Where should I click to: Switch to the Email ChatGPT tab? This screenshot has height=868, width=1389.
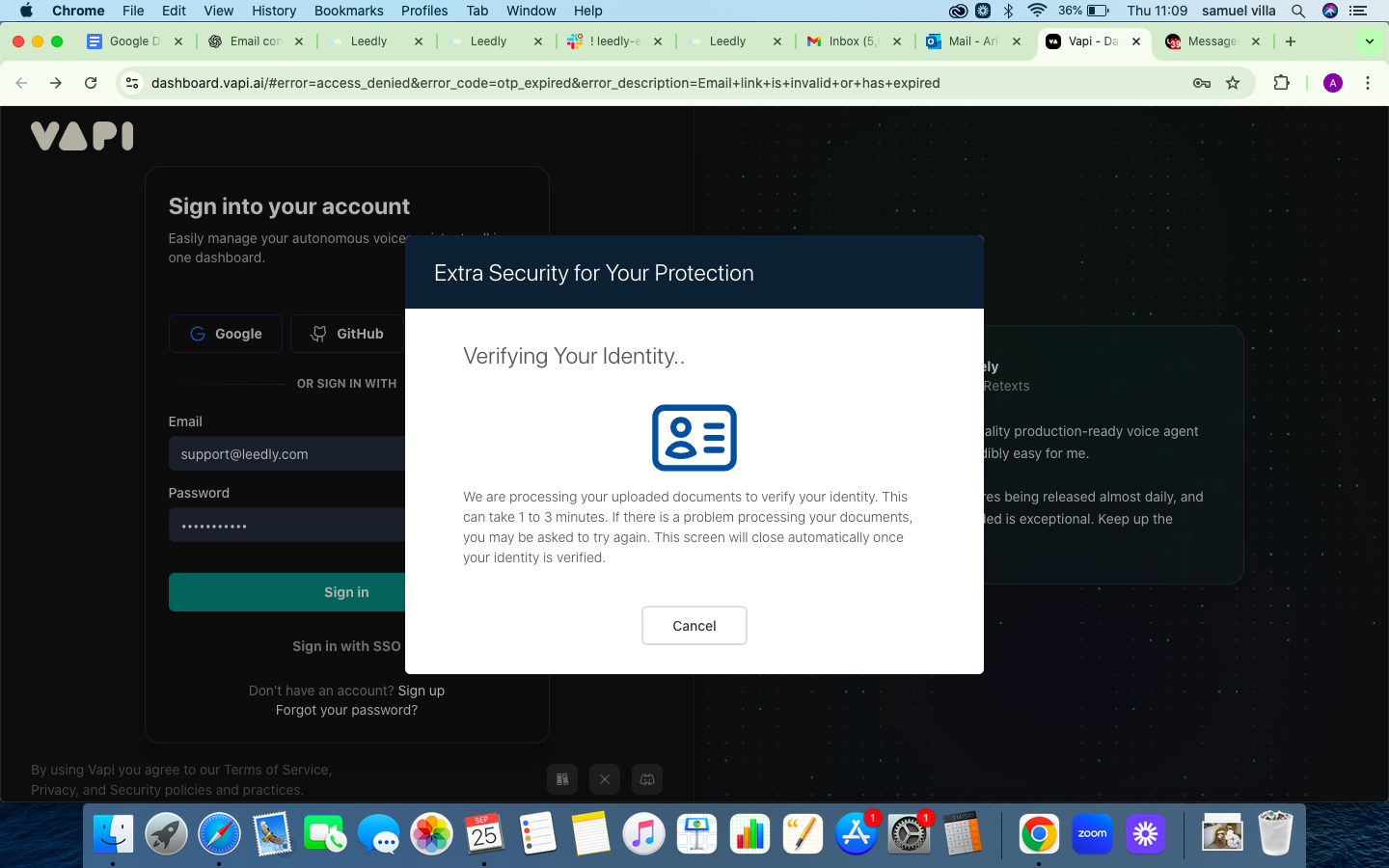tap(255, 41)
